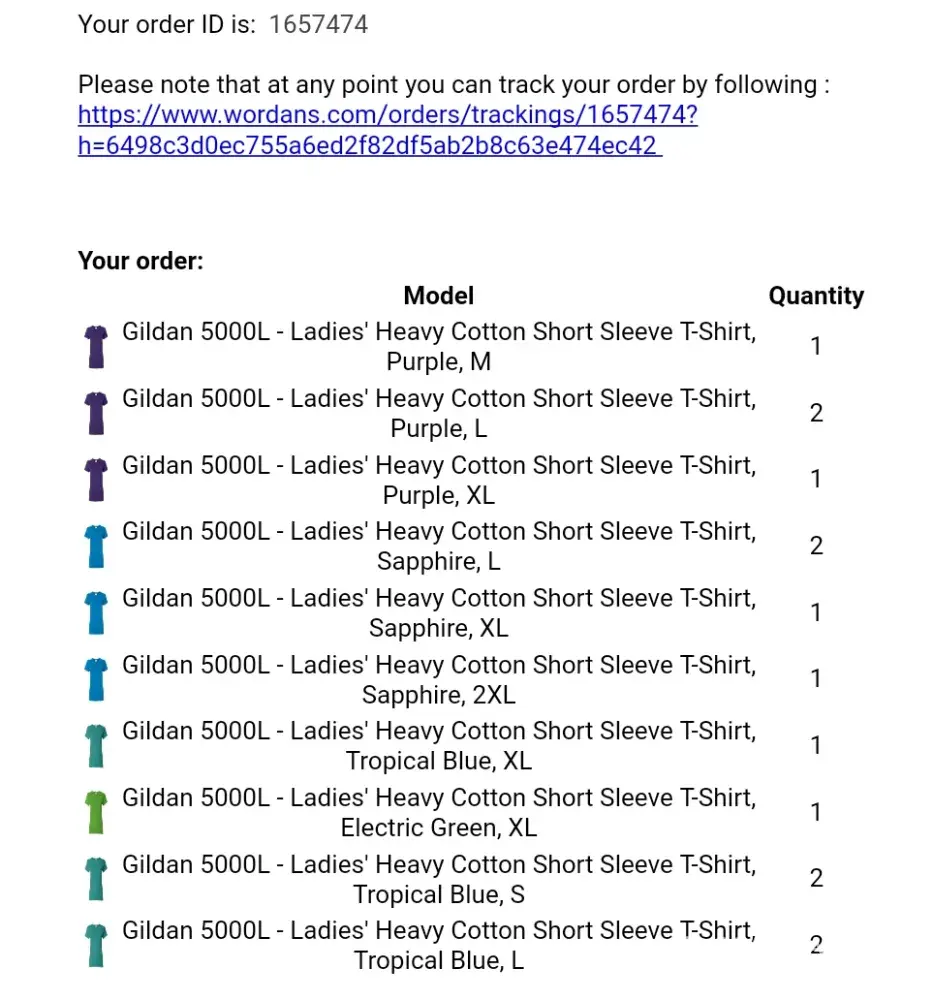
Task: Click the Electric Green, XL shirt thumbnail
Action: (96, 812)
